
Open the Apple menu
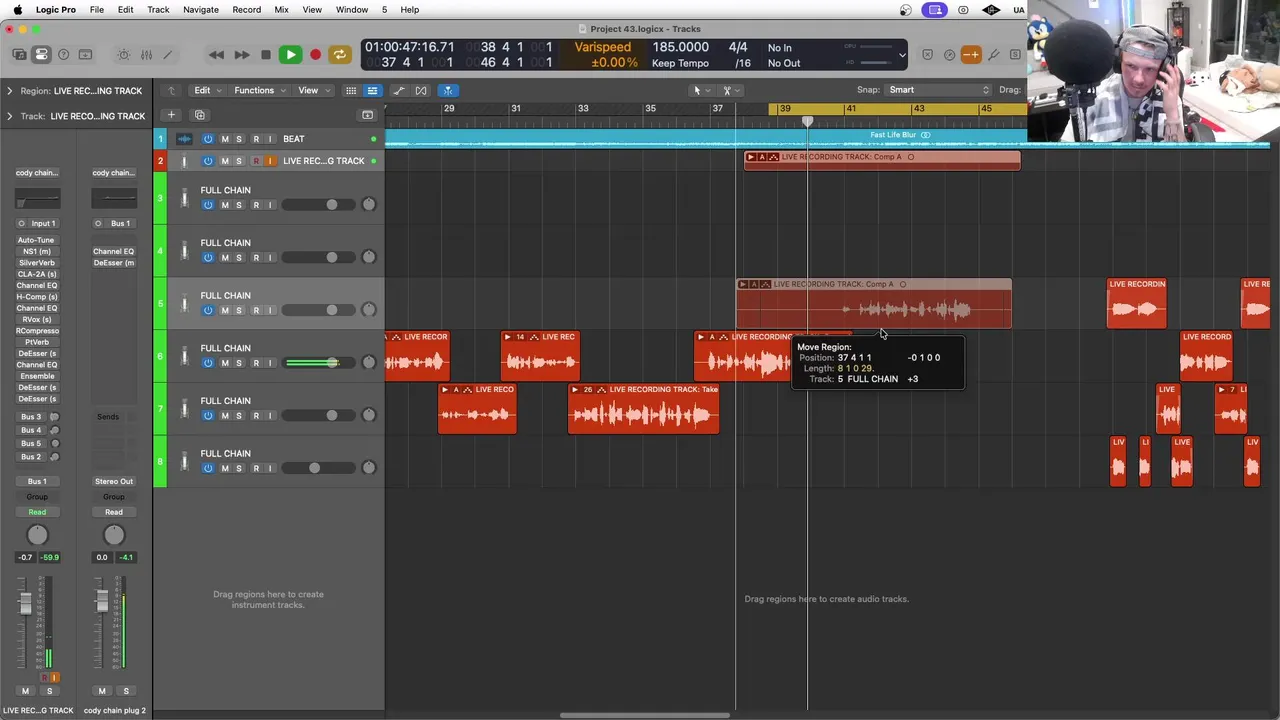click(x=17, y=9)
